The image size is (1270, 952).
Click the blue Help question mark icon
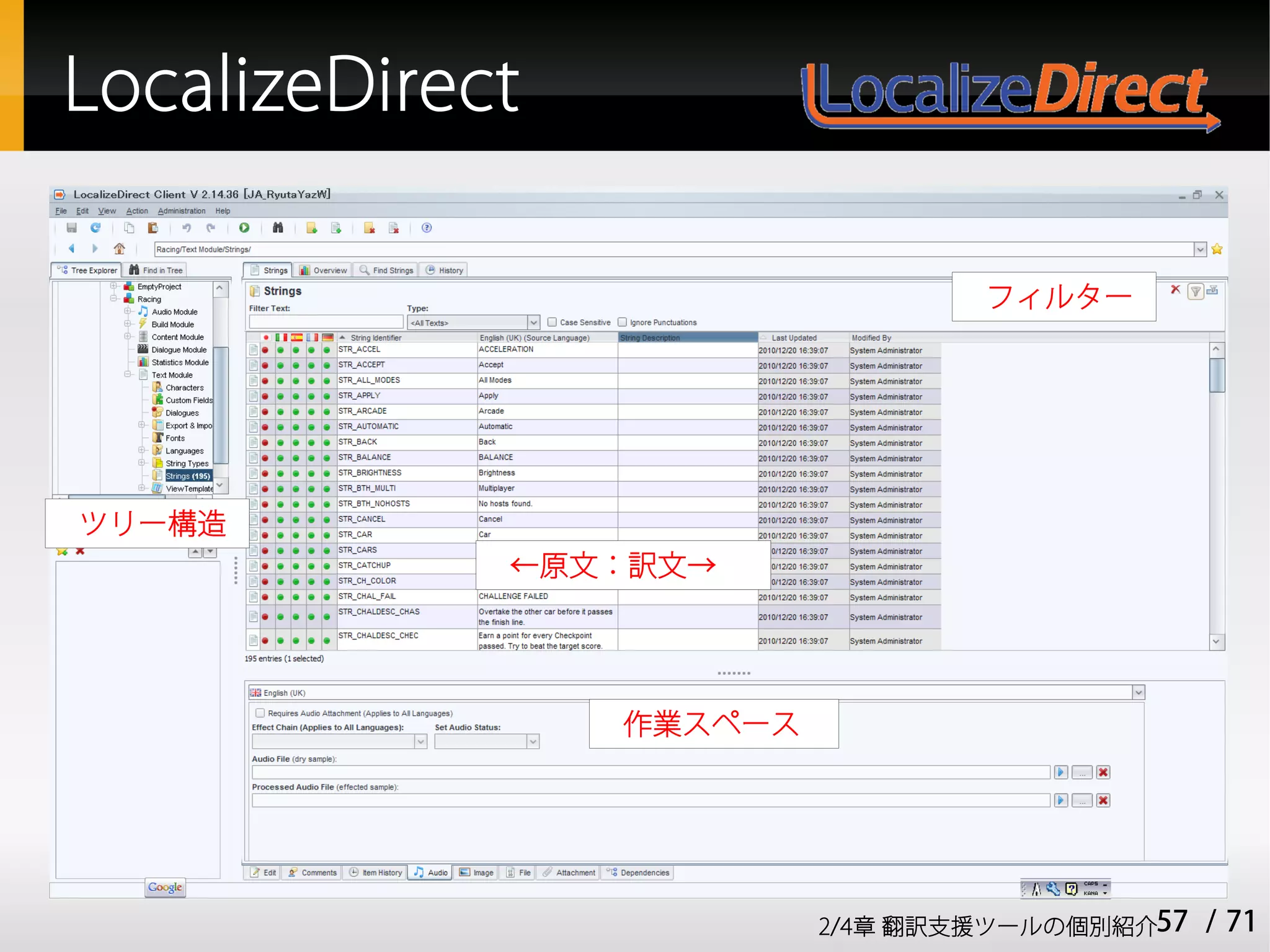click(x=427, y=228)
